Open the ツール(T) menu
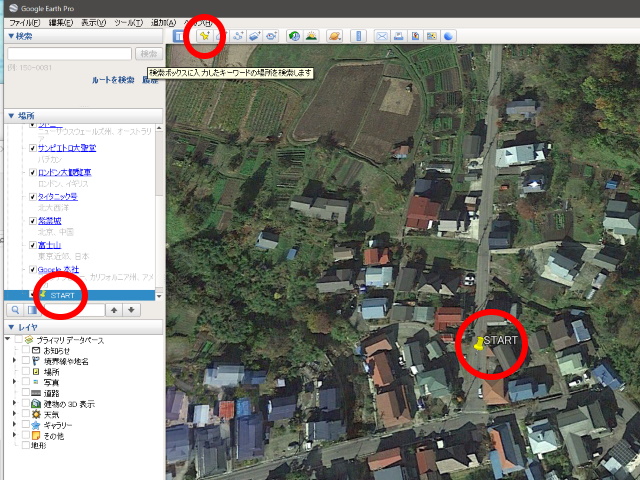Image resolution: width=640 pixels, height=480 pixels. click(129, 22)
